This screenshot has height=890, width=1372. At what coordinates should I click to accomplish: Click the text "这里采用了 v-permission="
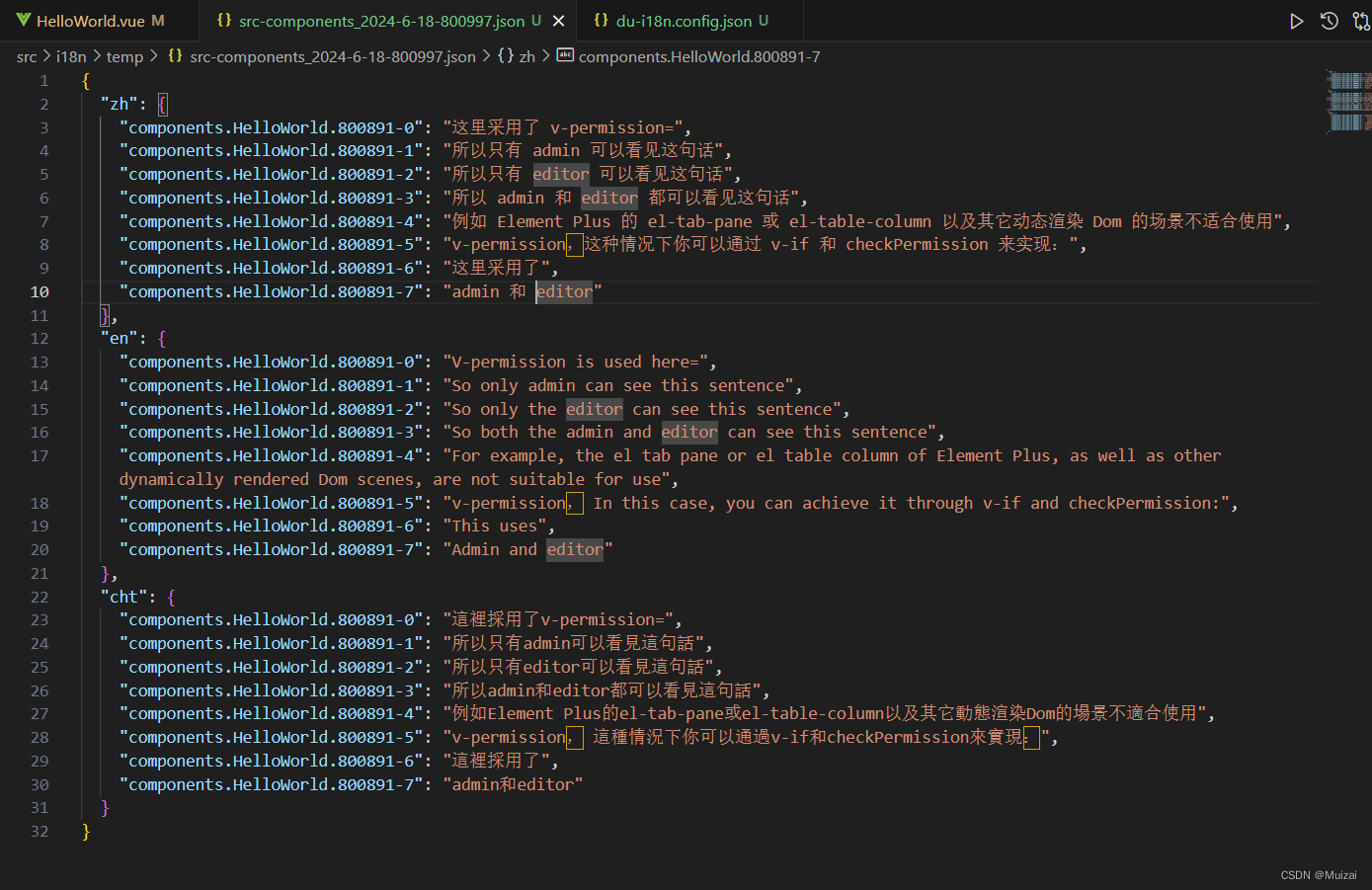point(563,127)
